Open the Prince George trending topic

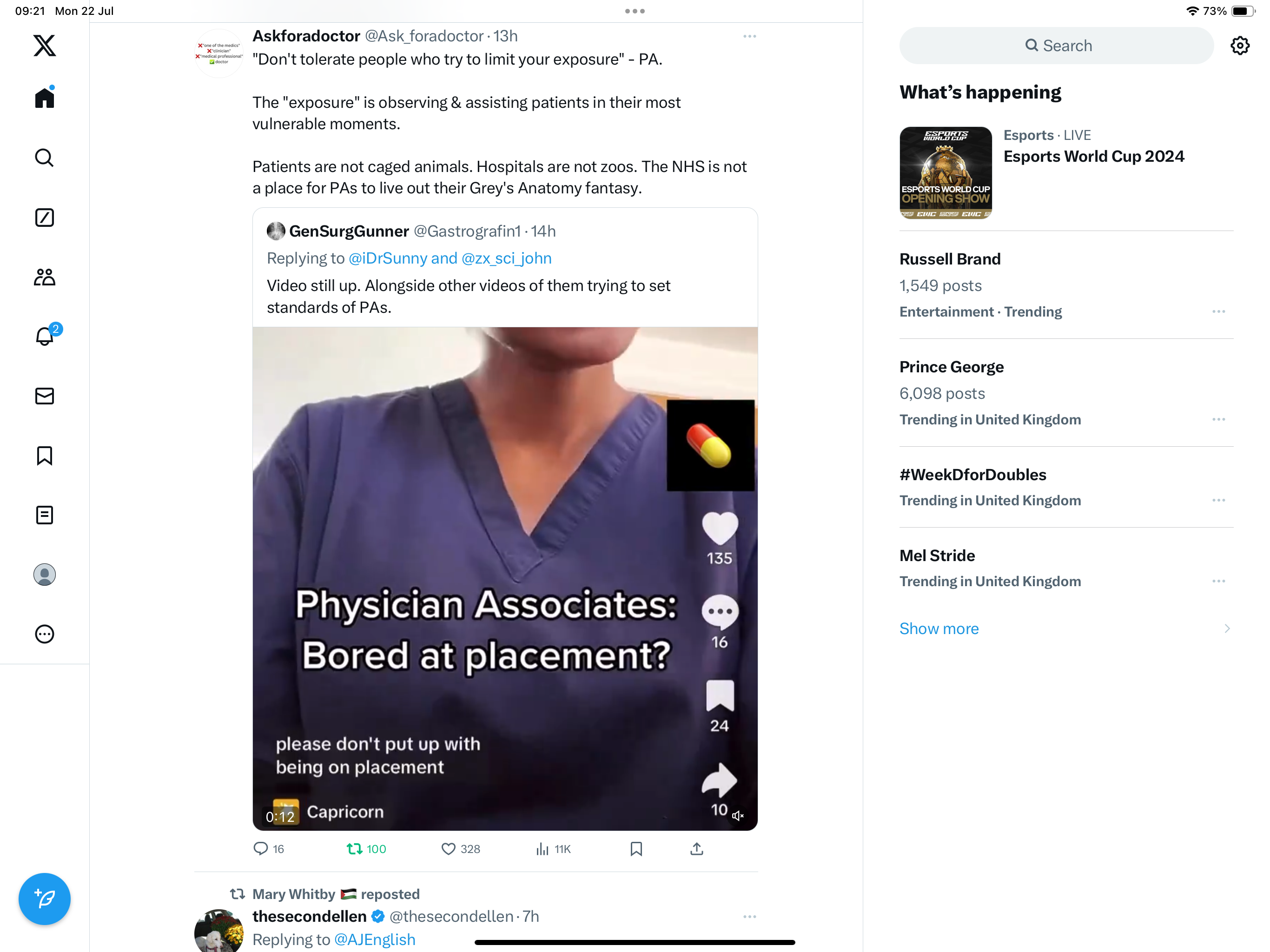pyautogui.click(x=951, y=367)
